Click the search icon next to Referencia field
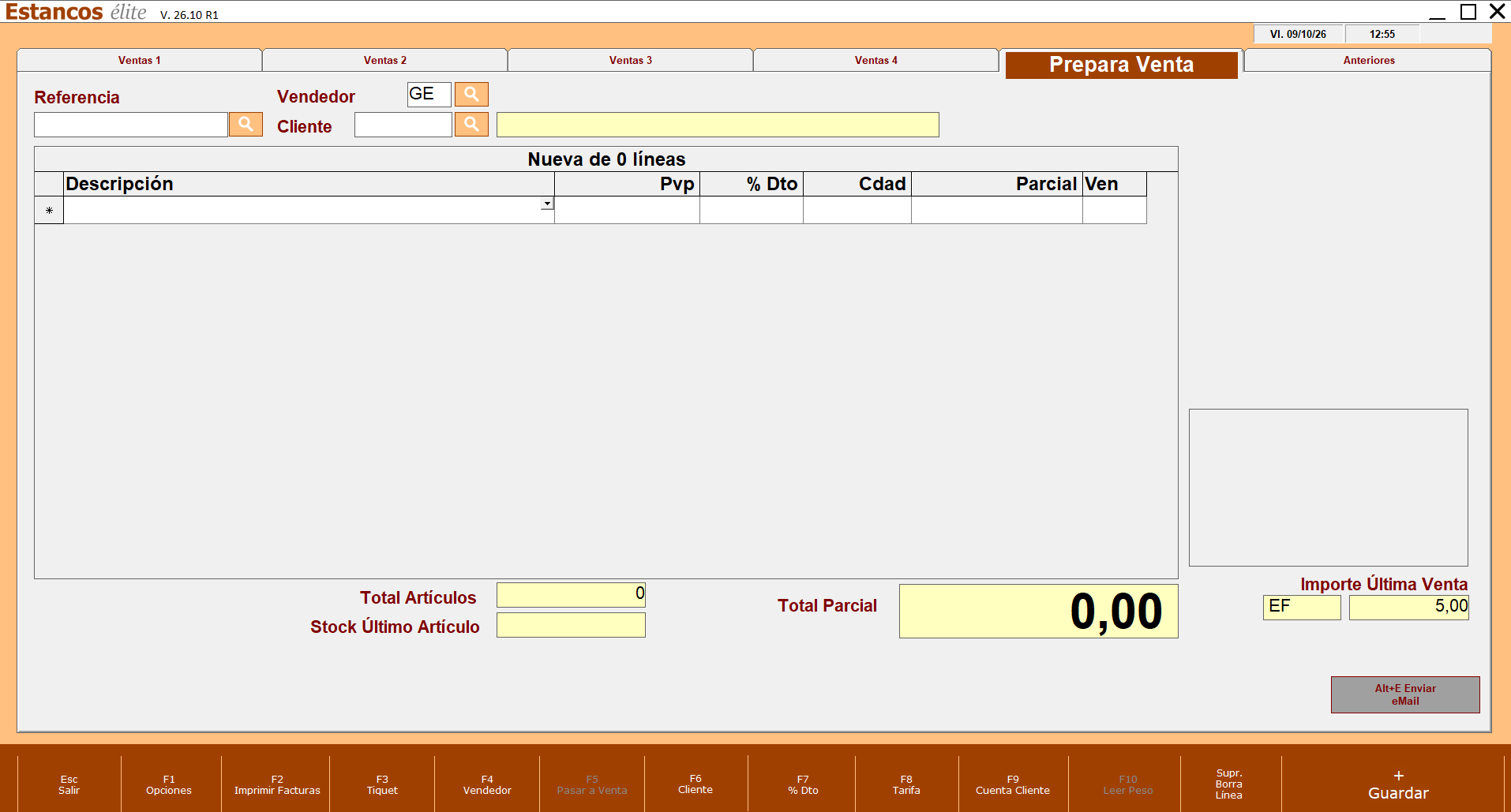This screenshot has width=1511, height=812. (246, 125)
